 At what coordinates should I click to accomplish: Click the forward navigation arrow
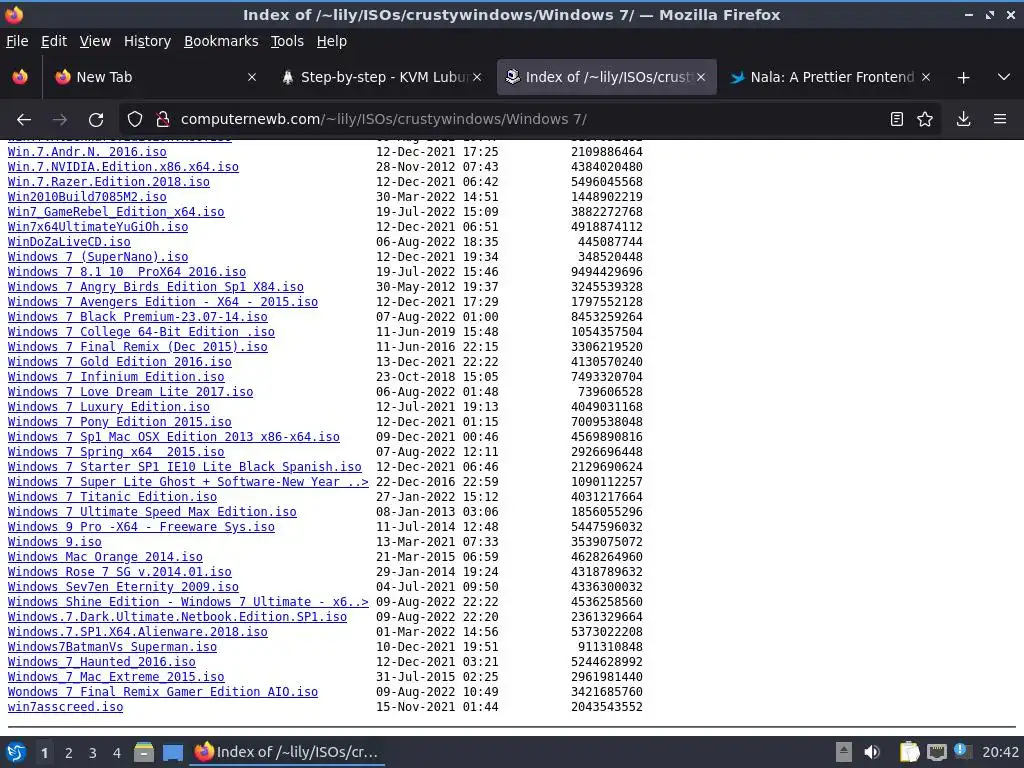(59, 120)
